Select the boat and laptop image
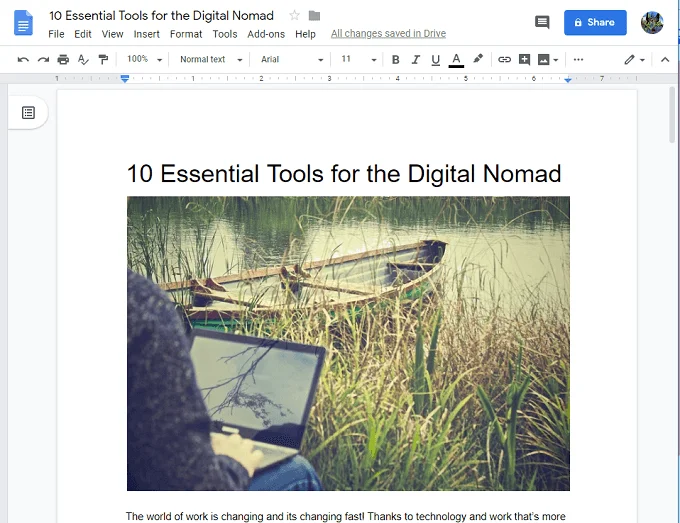680x523 pixels. pyautogui.click(x=348, y=343)
